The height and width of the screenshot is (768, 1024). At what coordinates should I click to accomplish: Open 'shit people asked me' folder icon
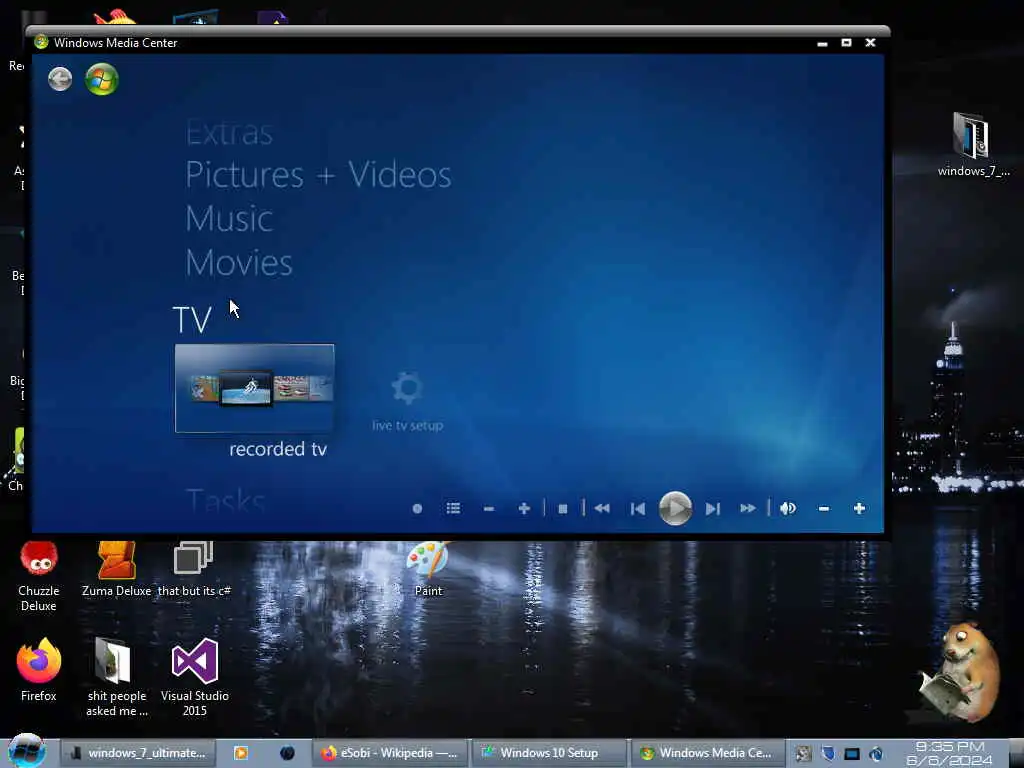point(116,677)
